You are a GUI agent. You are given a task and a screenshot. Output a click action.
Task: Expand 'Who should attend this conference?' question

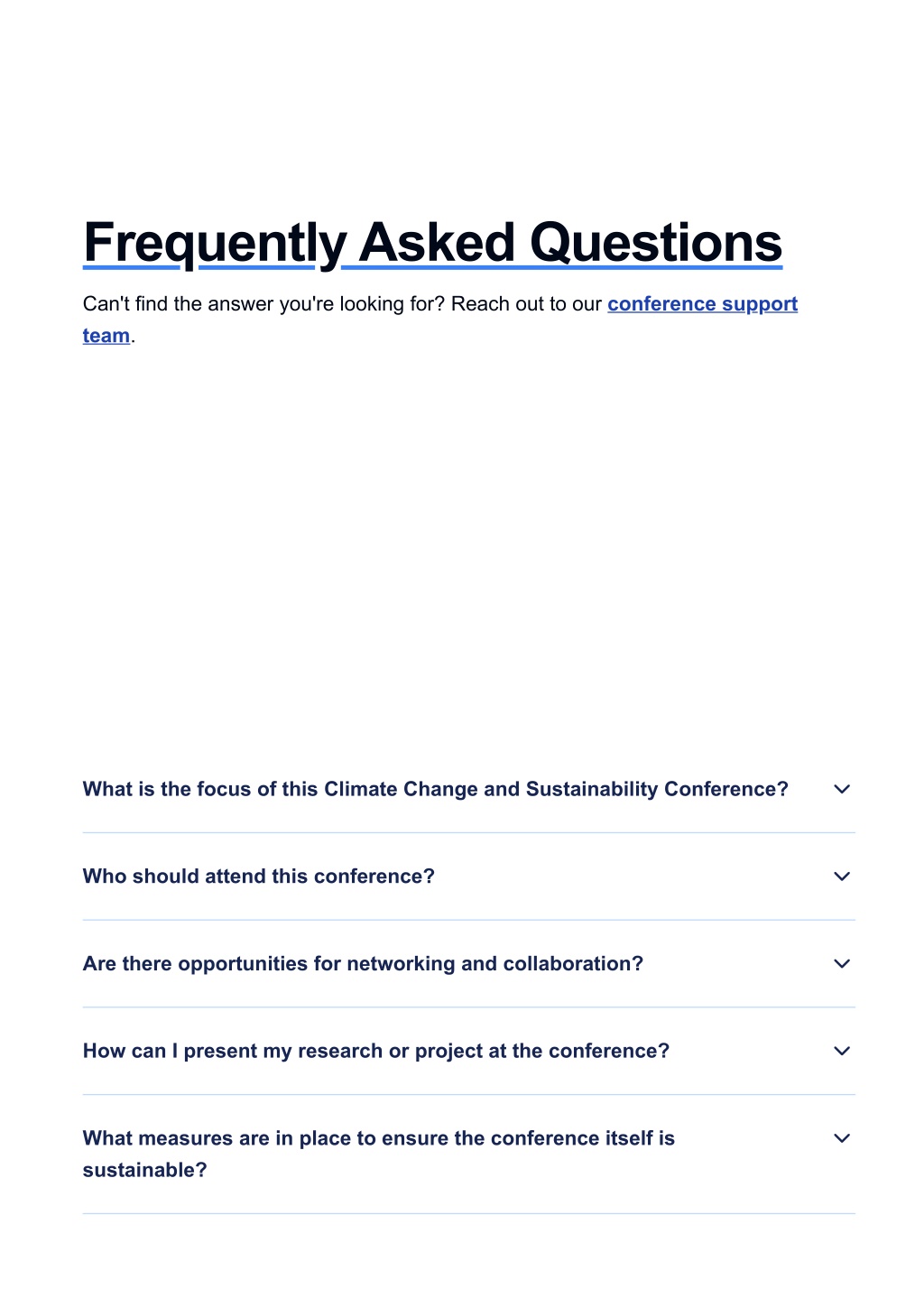(x=468, y=877)
